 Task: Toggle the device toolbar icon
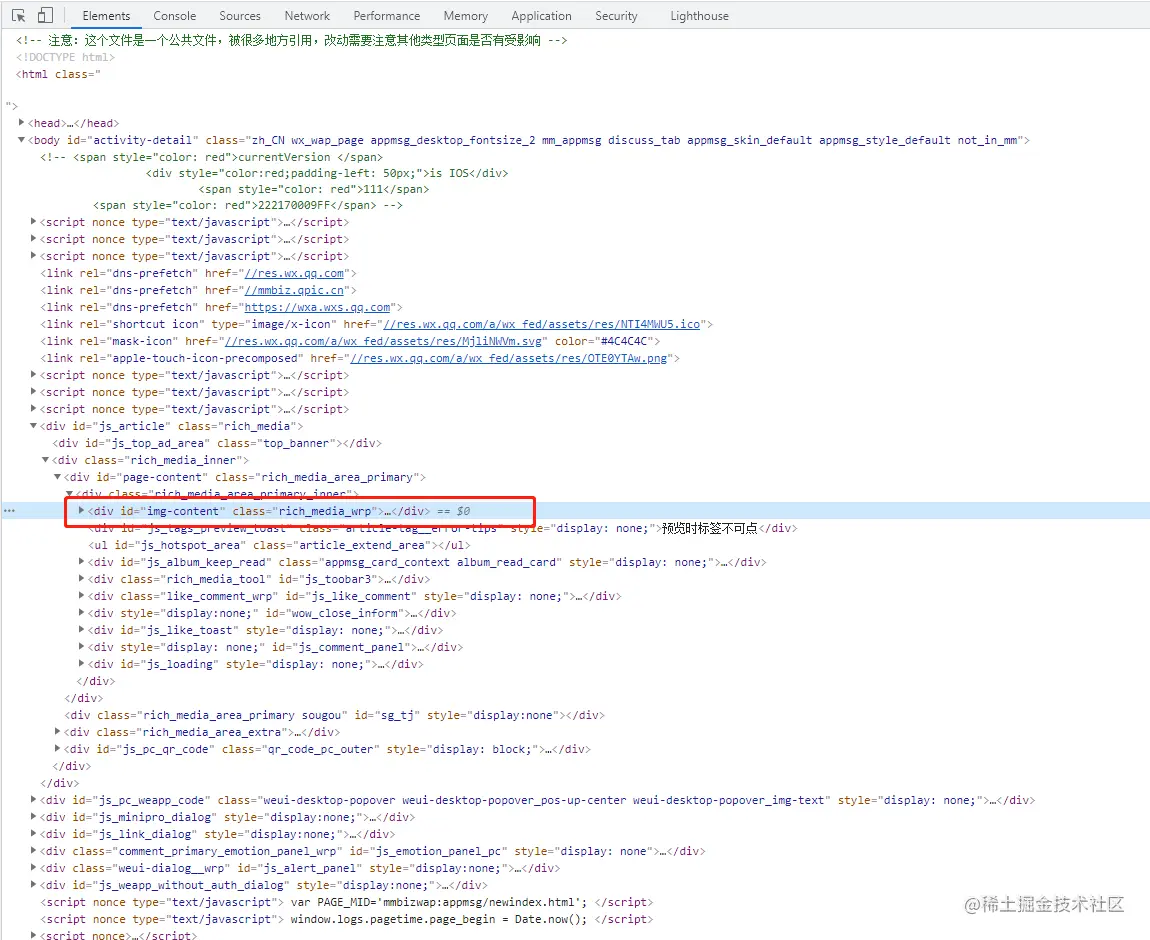pyautogui.click(x=45, y=15)
